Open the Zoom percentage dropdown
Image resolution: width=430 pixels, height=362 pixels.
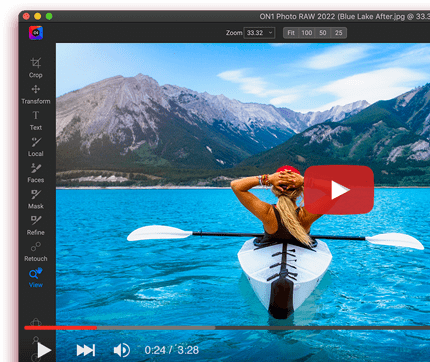[x=271, y=33]
